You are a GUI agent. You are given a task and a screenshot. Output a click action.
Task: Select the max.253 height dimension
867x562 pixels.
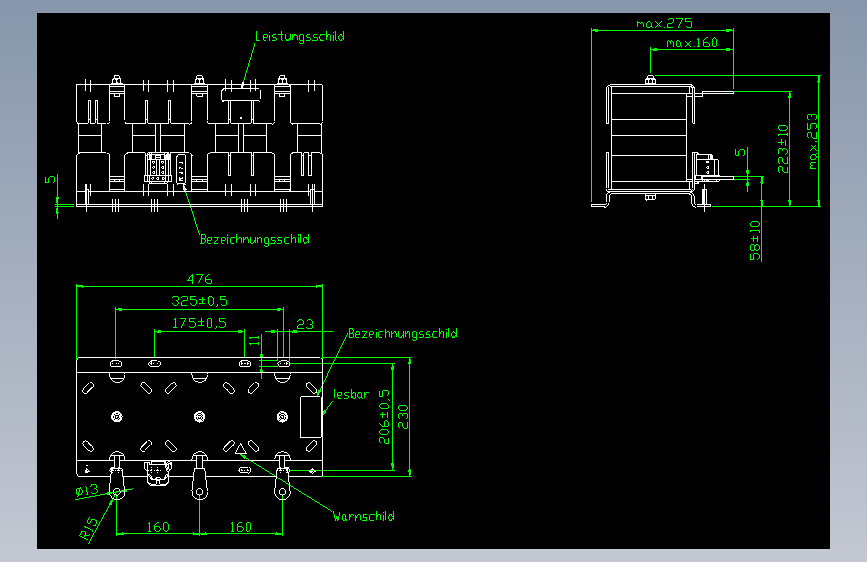click(812, 142)
